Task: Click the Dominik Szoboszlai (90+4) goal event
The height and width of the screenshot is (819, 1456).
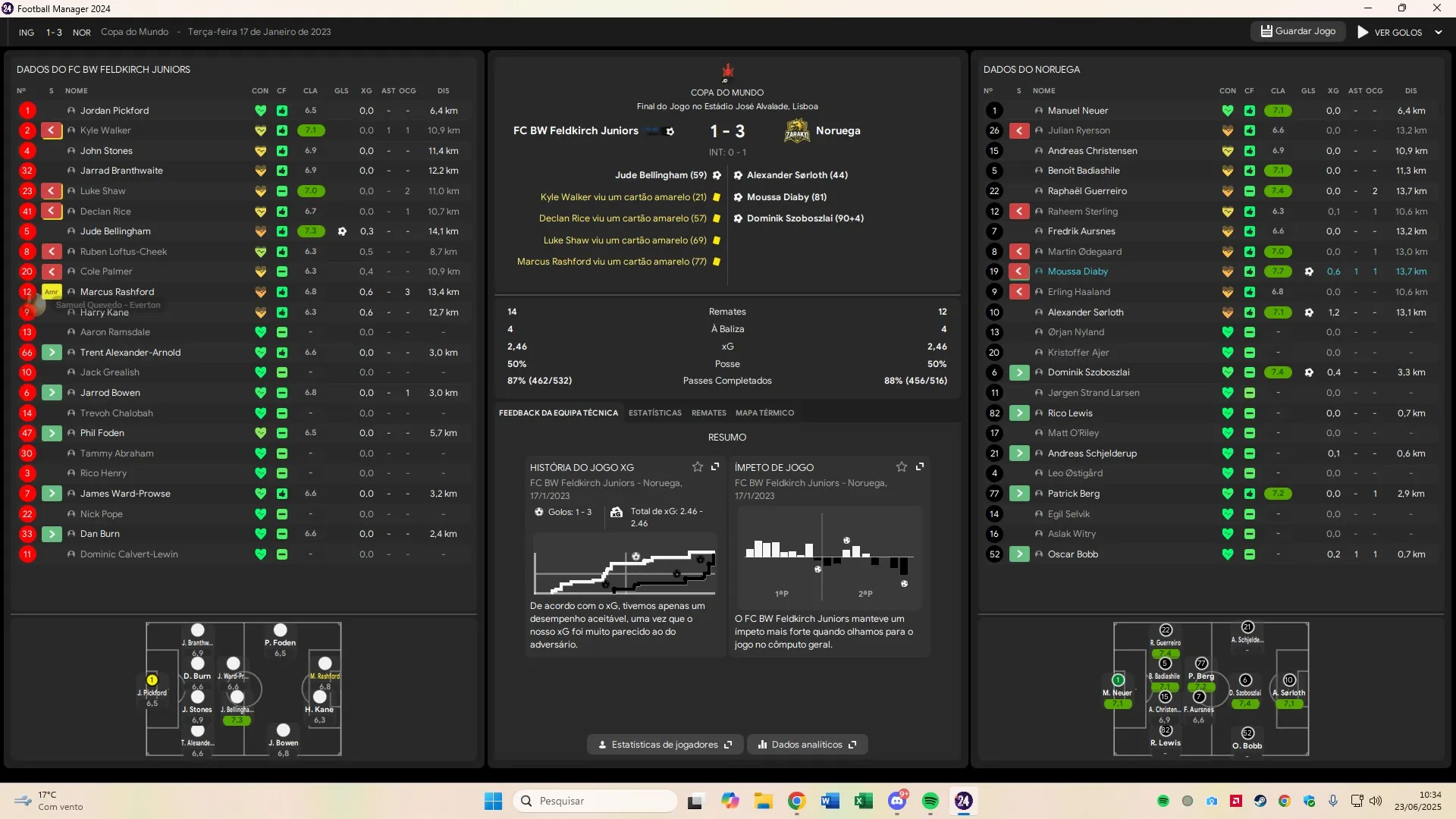Action: click(x=805, y=218)
